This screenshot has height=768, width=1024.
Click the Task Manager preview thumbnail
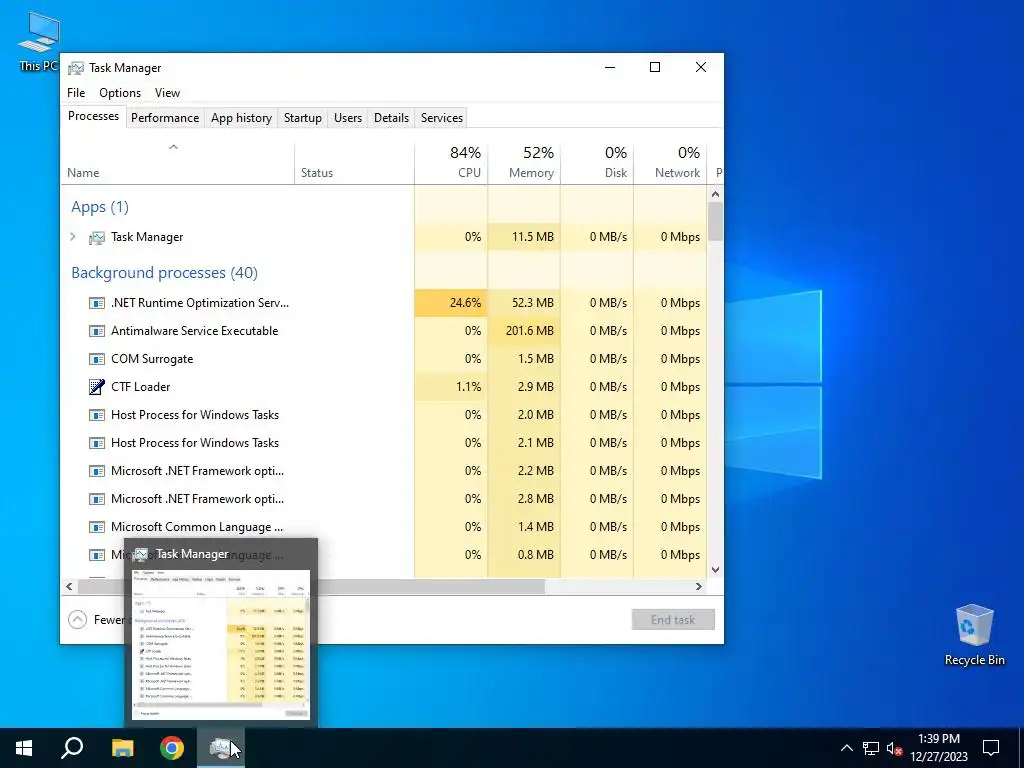(x=221, y=644)
